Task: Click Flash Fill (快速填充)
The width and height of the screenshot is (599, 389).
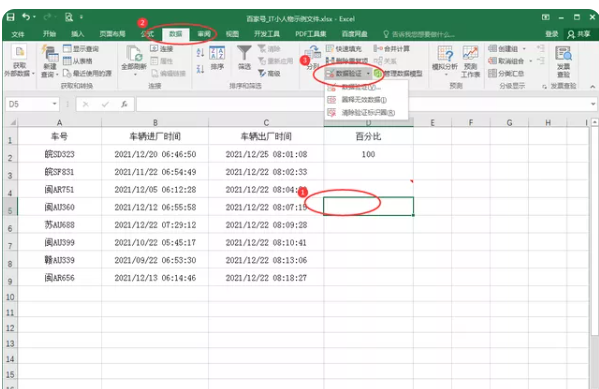Action: 343,49
